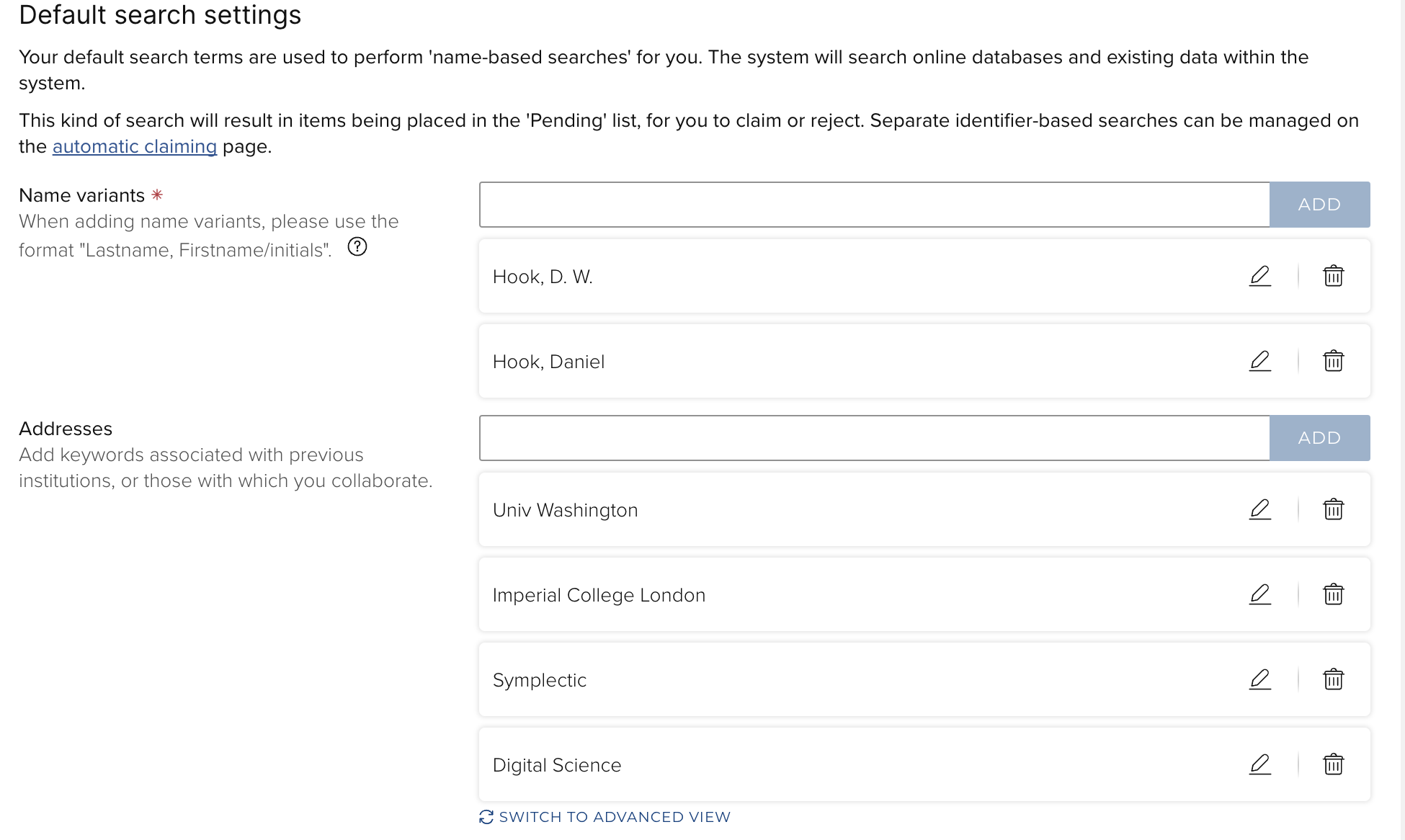Screen dimensions: 1405x840
Task: Delete the Digital Science address
Action: pos(1333,764)
